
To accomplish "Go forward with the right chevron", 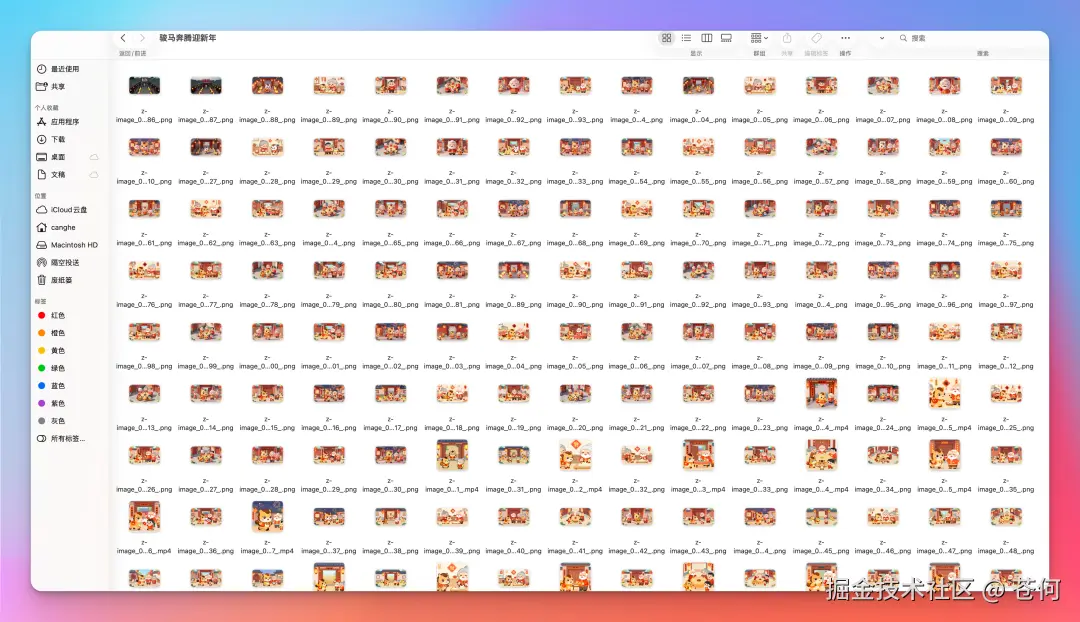I will coord(142,38).
